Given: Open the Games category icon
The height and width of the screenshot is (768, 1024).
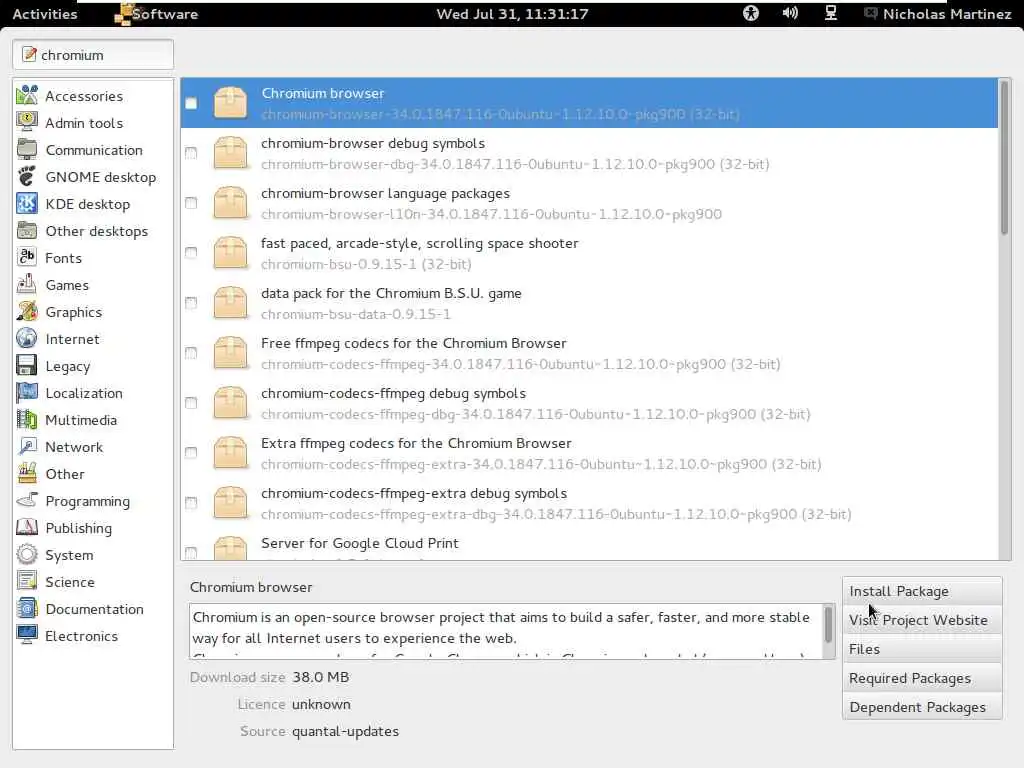Looking at the screenshot, I should [27, 285].
